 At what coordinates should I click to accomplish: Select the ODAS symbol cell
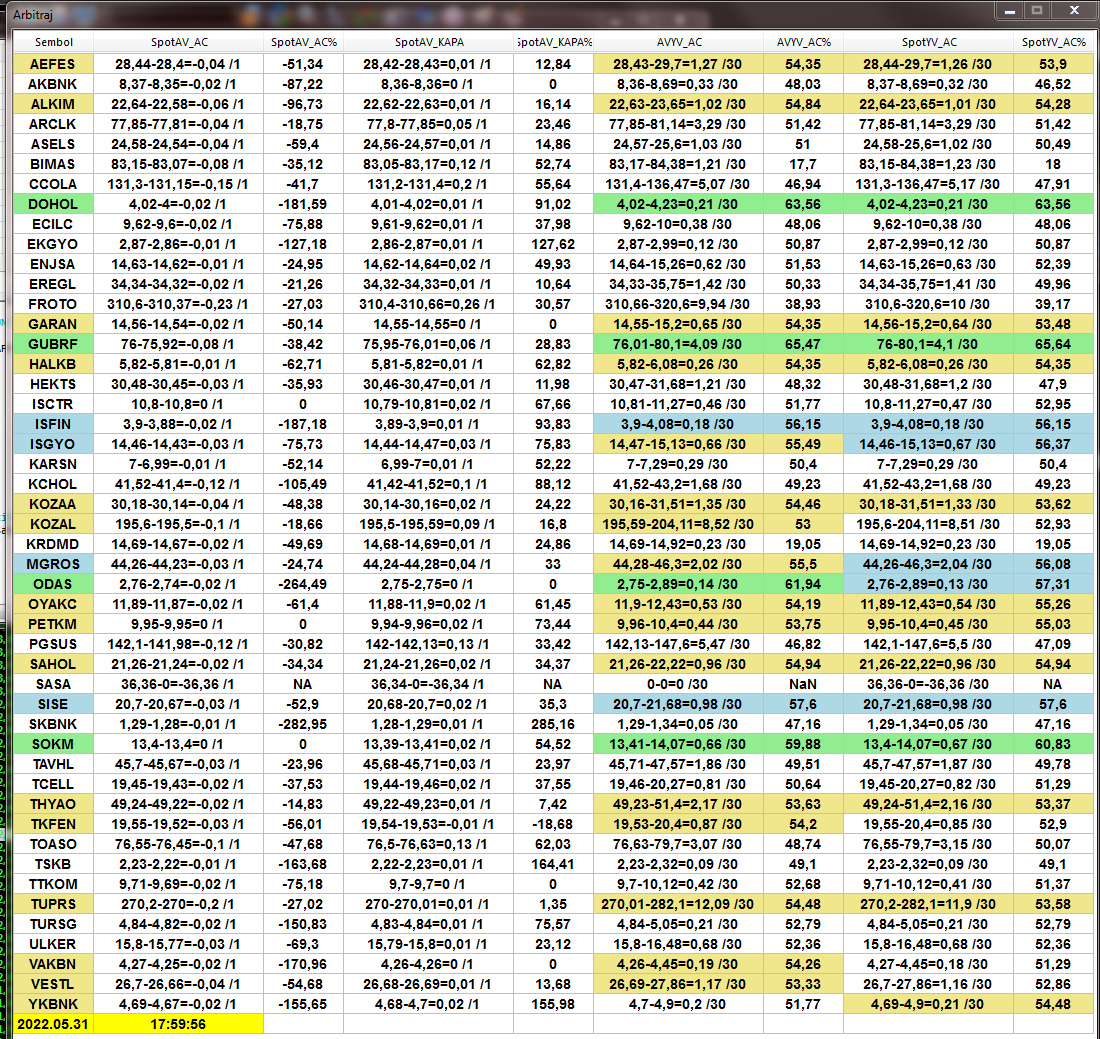pos(53,584)
